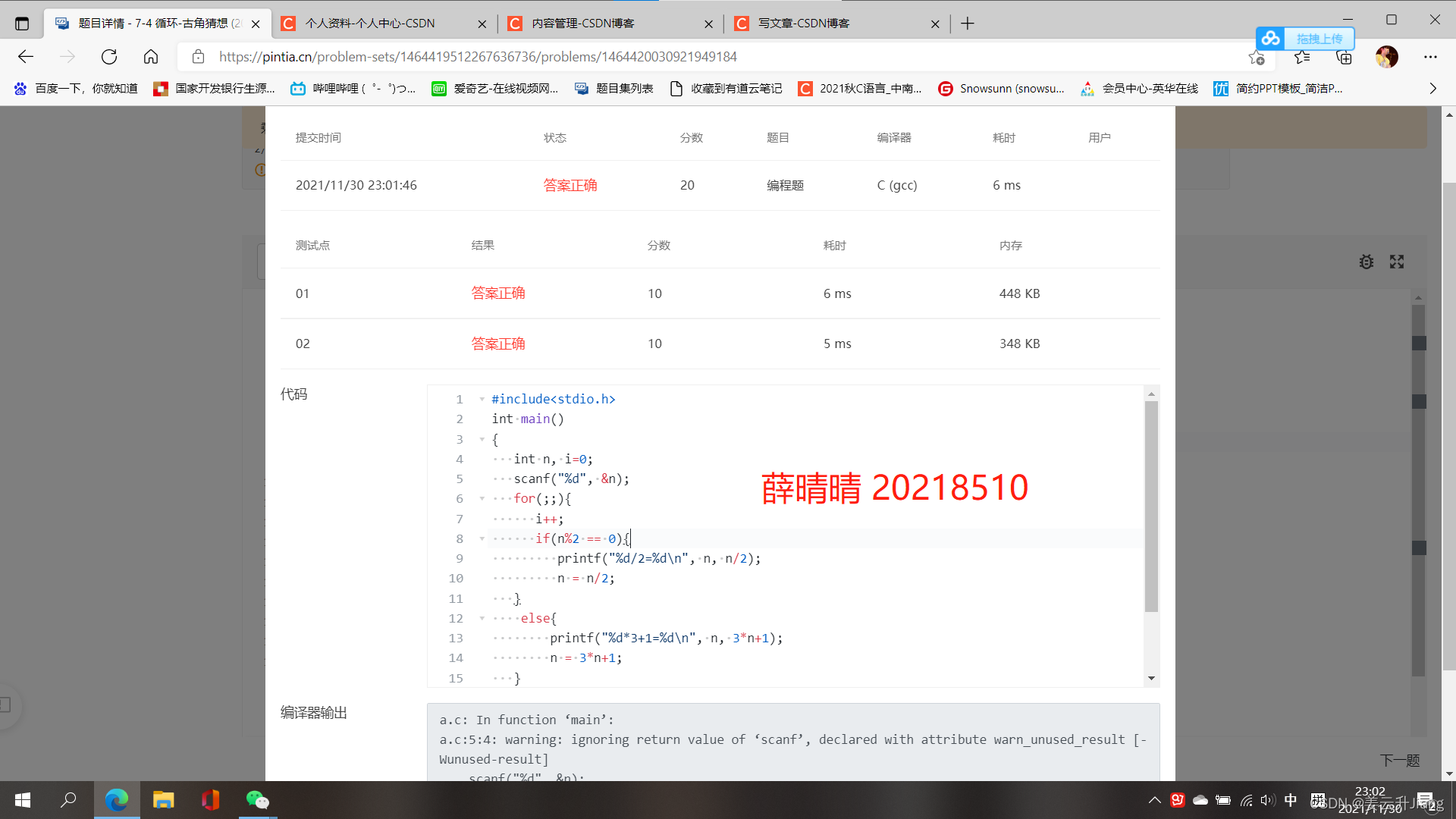Toggle the Chinese input method indicator in the tray
The image size is (1456, 819).
[1291, 800]
